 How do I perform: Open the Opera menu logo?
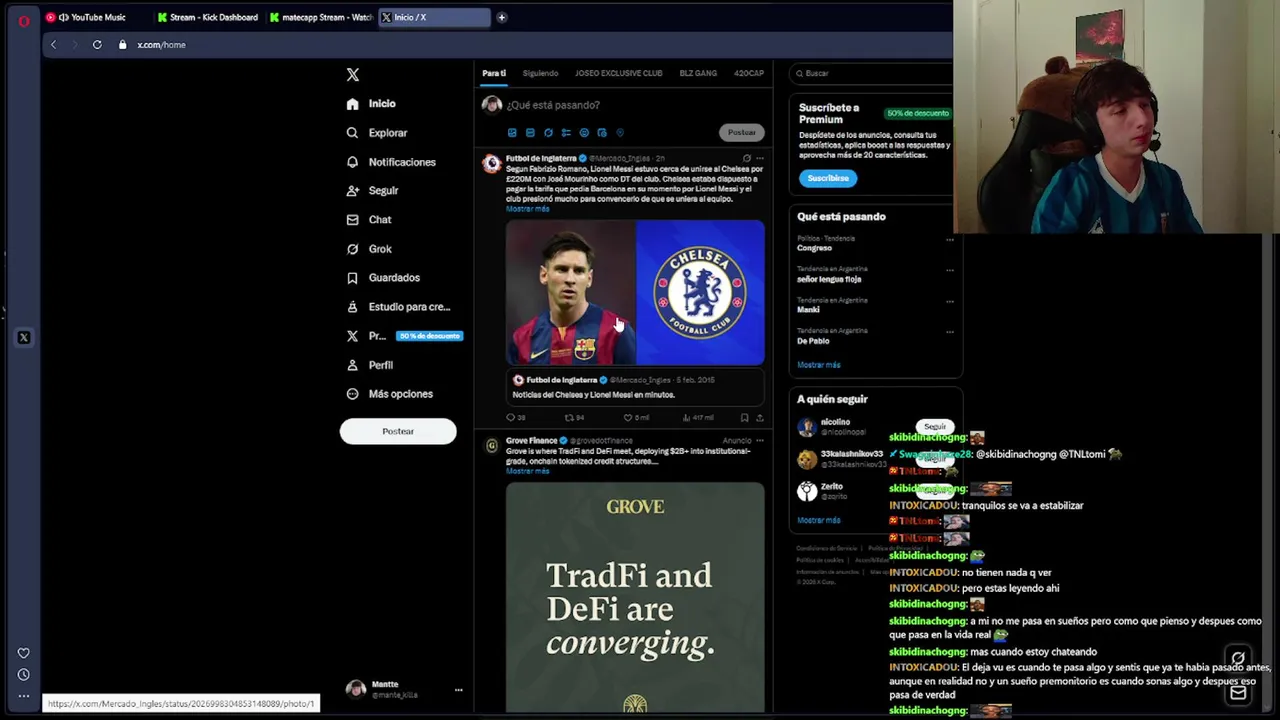[x=24, y=20]
